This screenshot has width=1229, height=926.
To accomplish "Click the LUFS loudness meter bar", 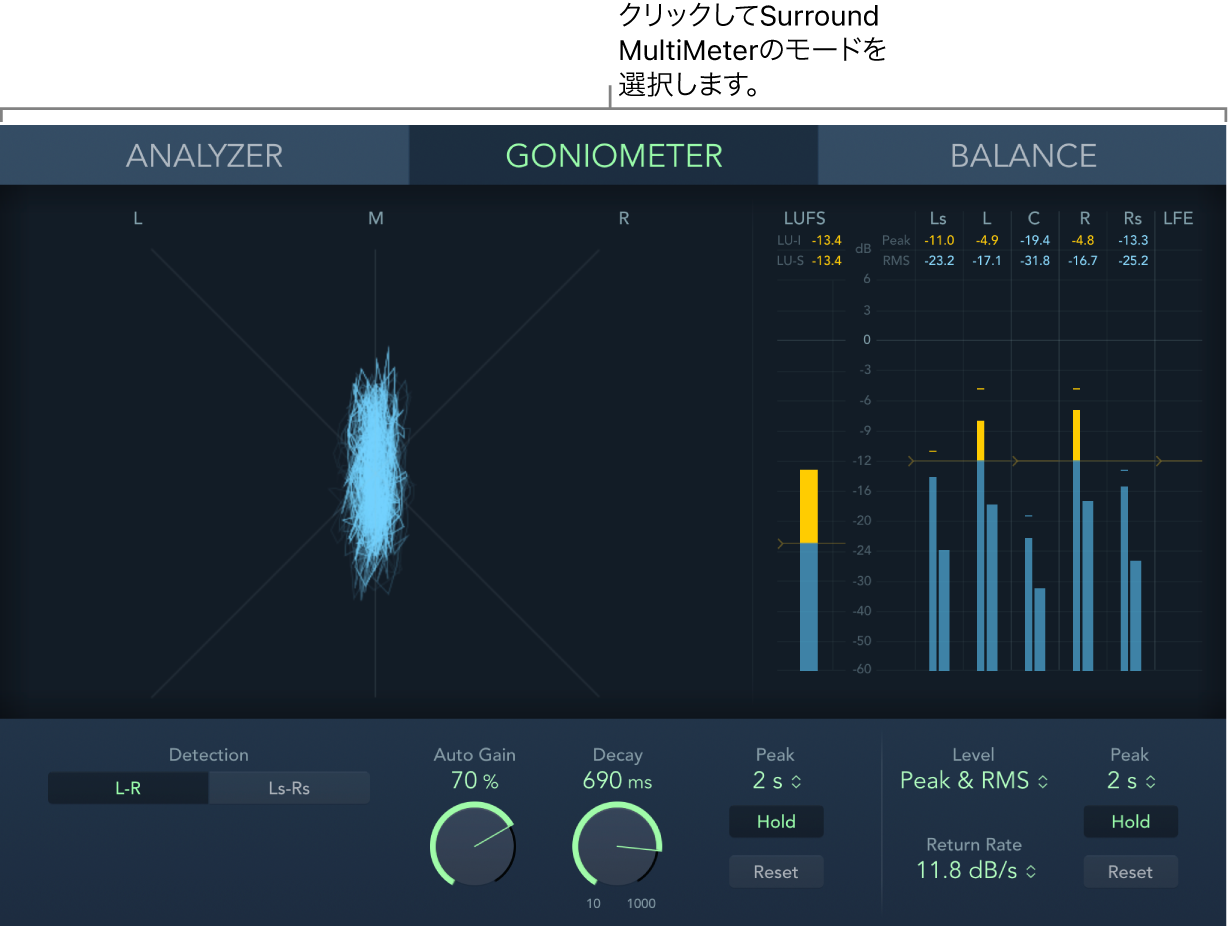I will (x=808, y=570).
